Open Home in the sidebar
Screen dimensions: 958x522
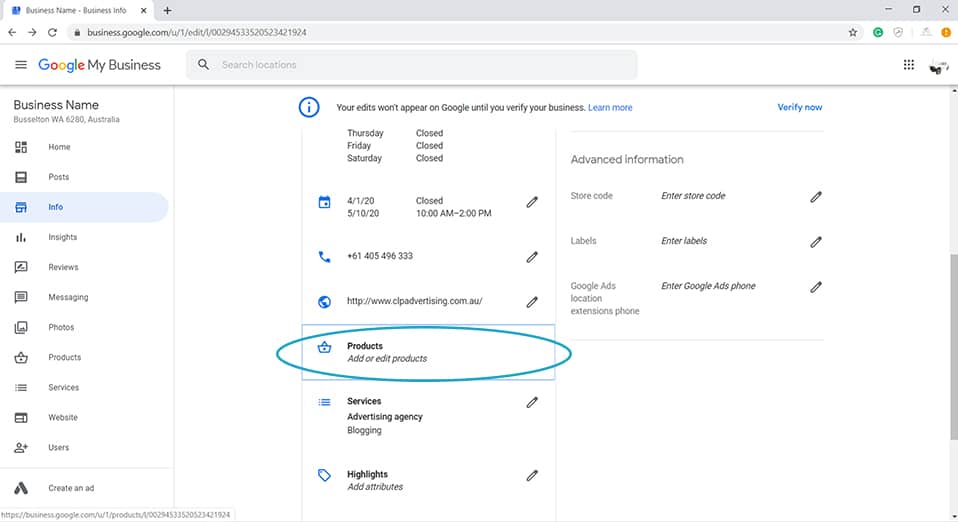[x=84, y=147]
